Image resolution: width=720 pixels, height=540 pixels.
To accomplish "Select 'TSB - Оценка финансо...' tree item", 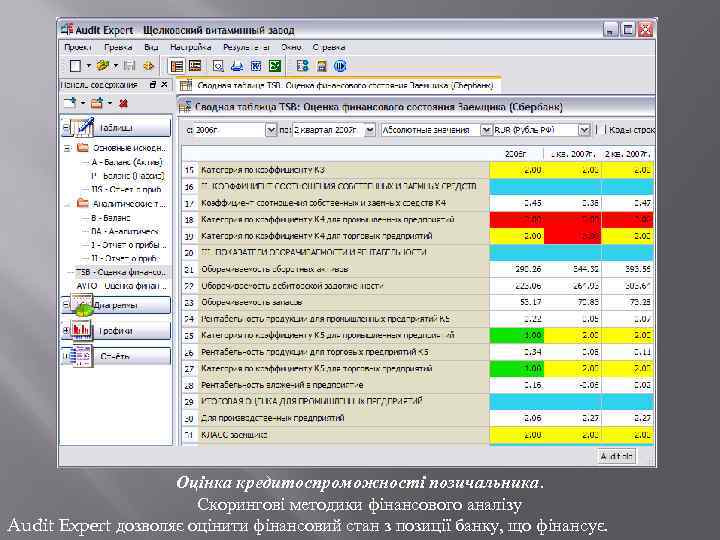I will tap(120, 272).
